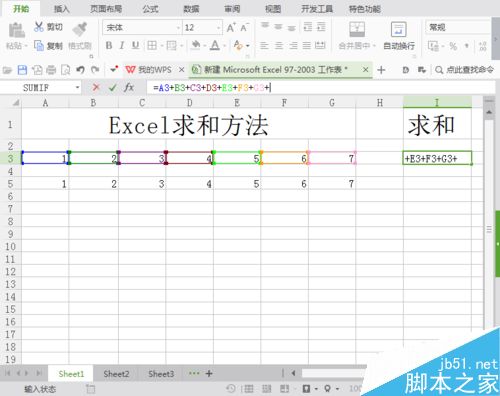This screenshot has width=500, height=396.
Task: Open the 开发工具 ribbon tab
Action: [317, 9]
